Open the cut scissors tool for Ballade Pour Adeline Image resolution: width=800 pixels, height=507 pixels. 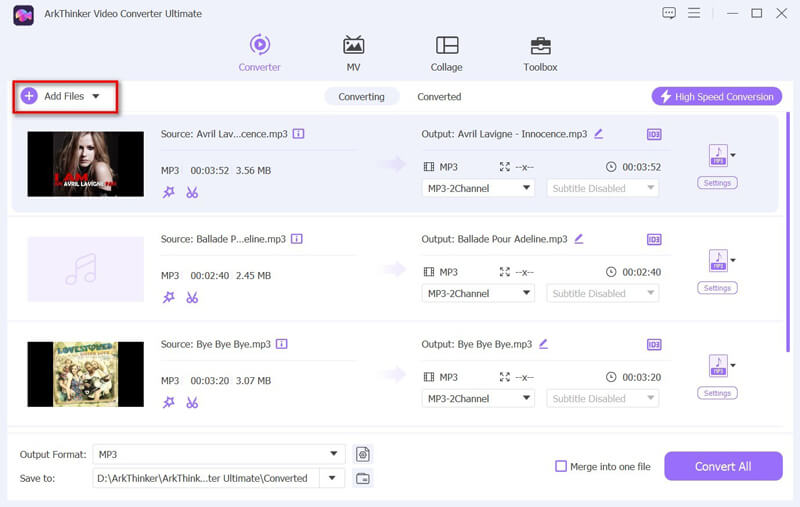coord(192,297)
